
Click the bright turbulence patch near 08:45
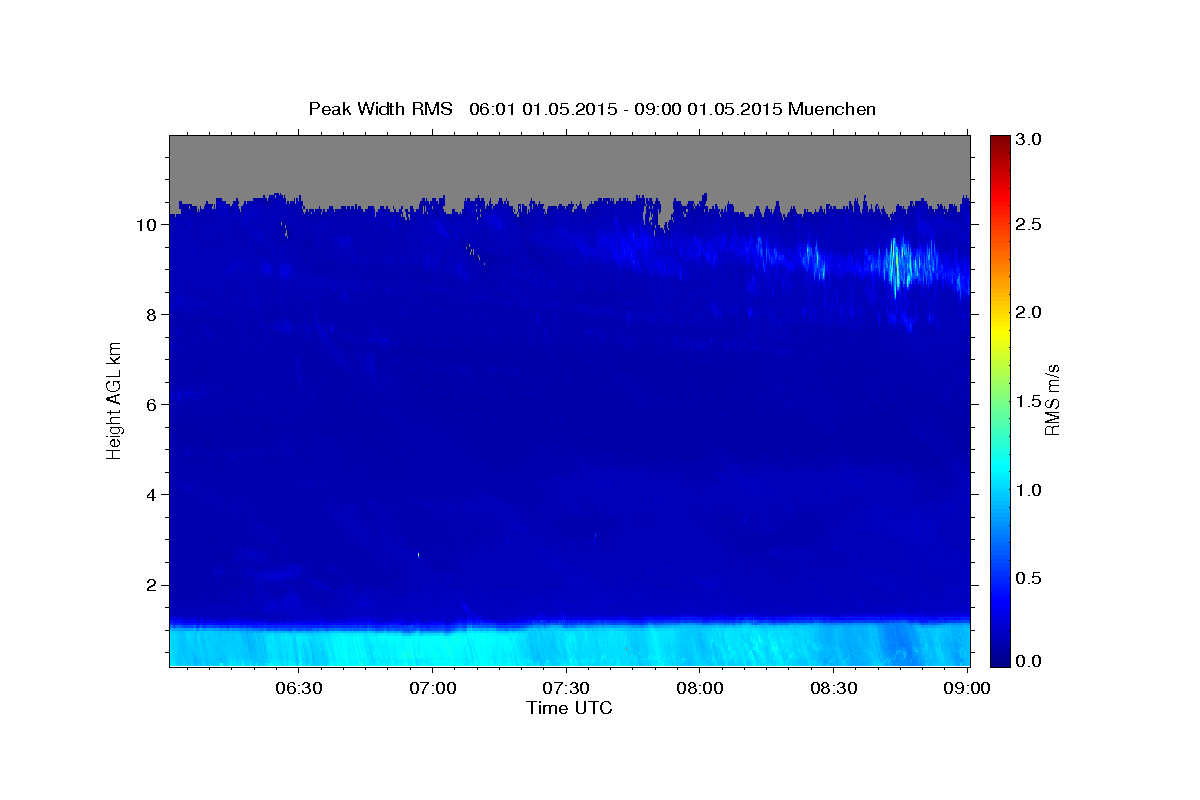(899, 263)
